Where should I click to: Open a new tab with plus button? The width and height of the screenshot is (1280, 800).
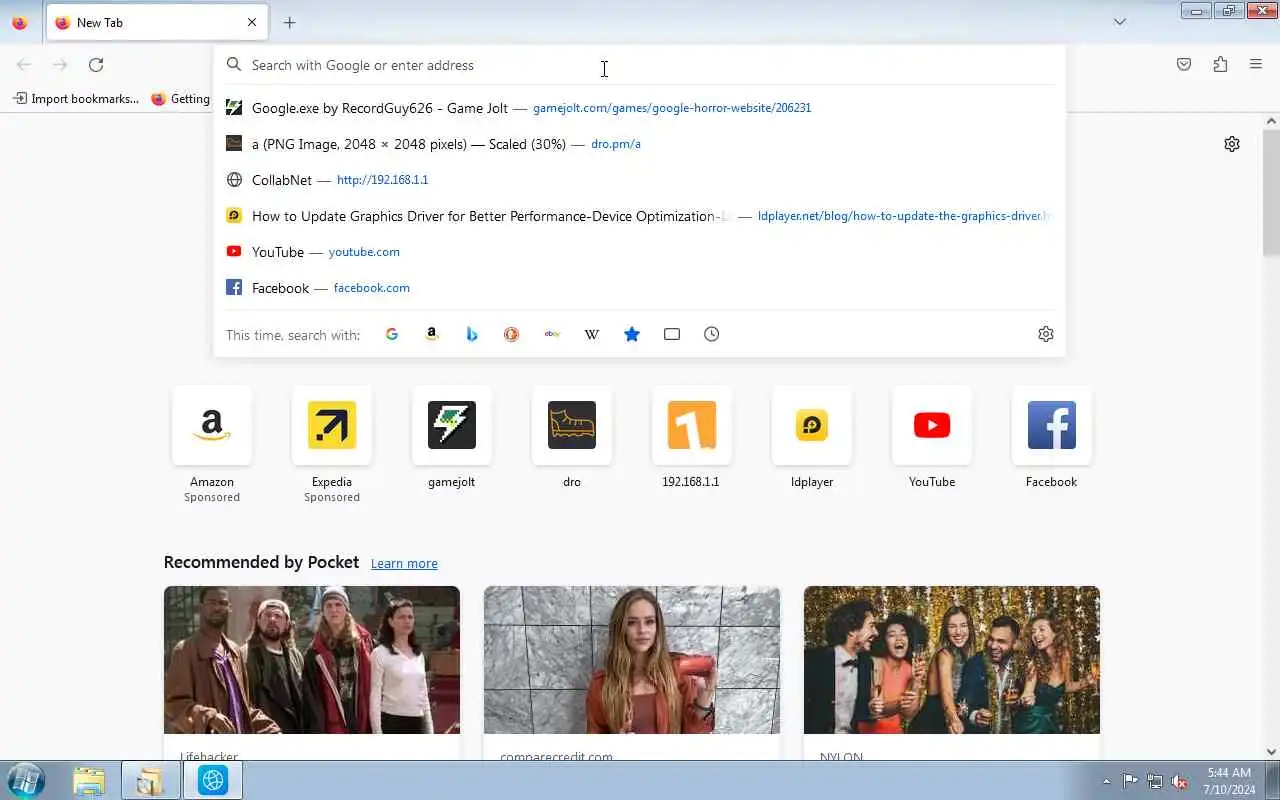coord(289,22)
